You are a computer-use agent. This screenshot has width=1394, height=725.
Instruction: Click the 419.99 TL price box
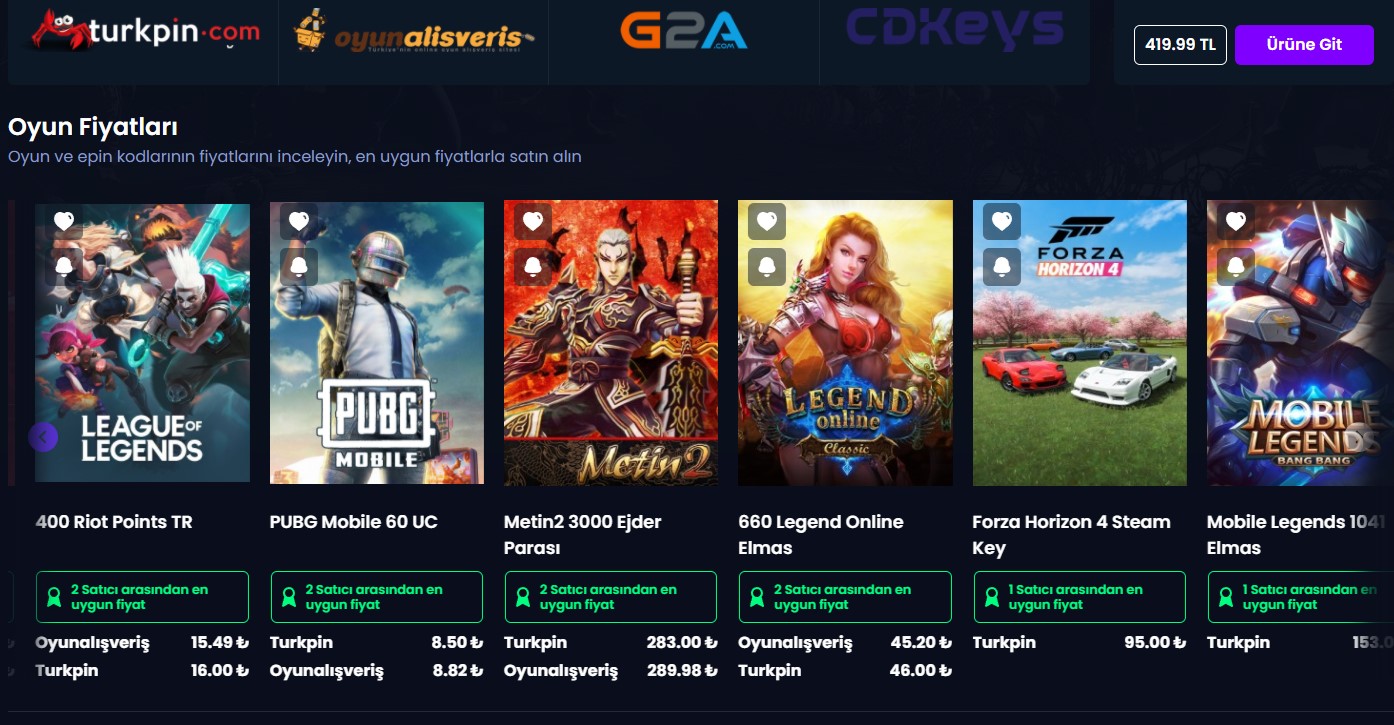[x=1180, y=45]
